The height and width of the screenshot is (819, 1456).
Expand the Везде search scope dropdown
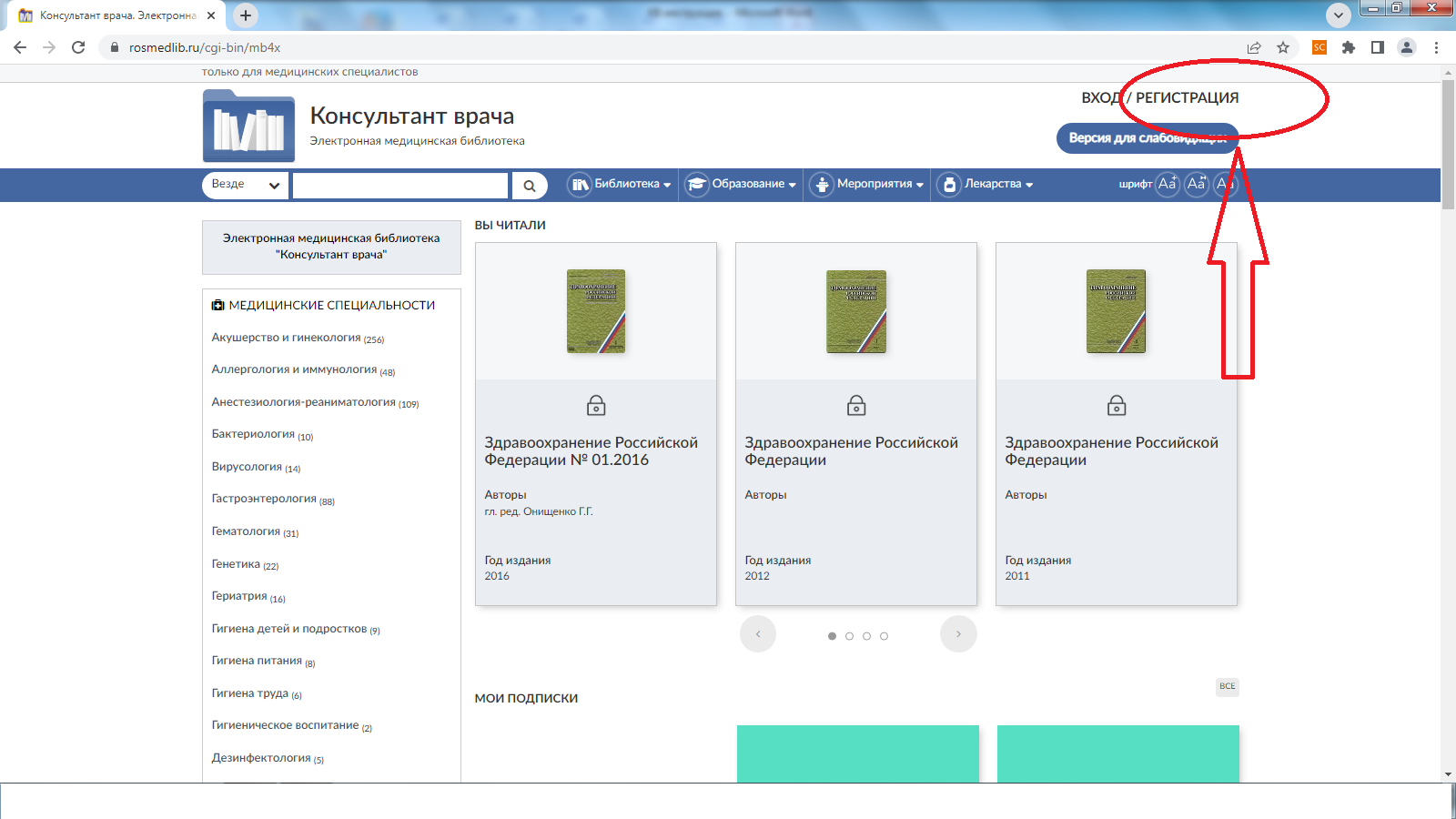tap(245, 185)
